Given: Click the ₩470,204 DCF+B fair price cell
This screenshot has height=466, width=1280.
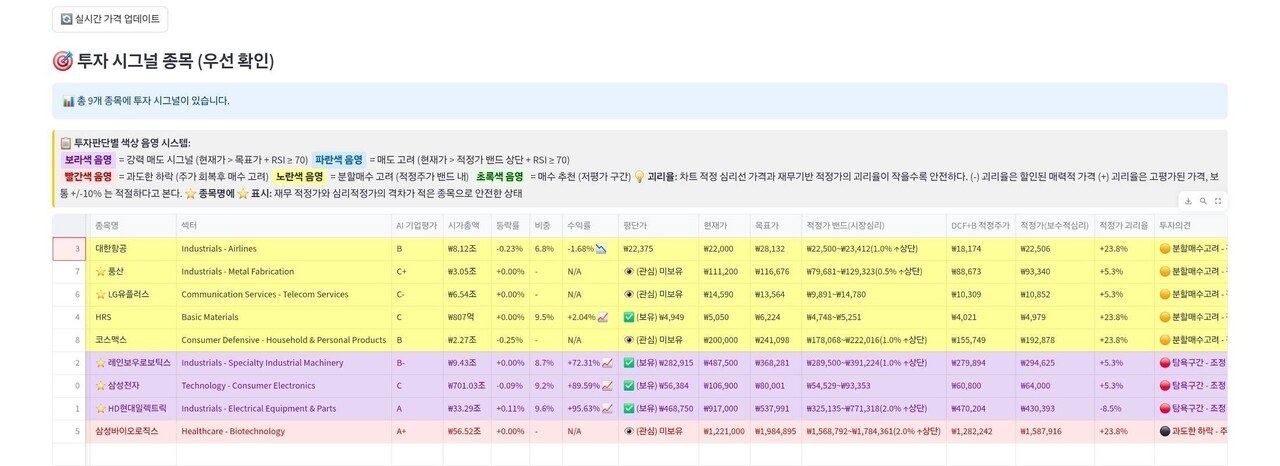Looking at the screenshot, I should [980, 408].
